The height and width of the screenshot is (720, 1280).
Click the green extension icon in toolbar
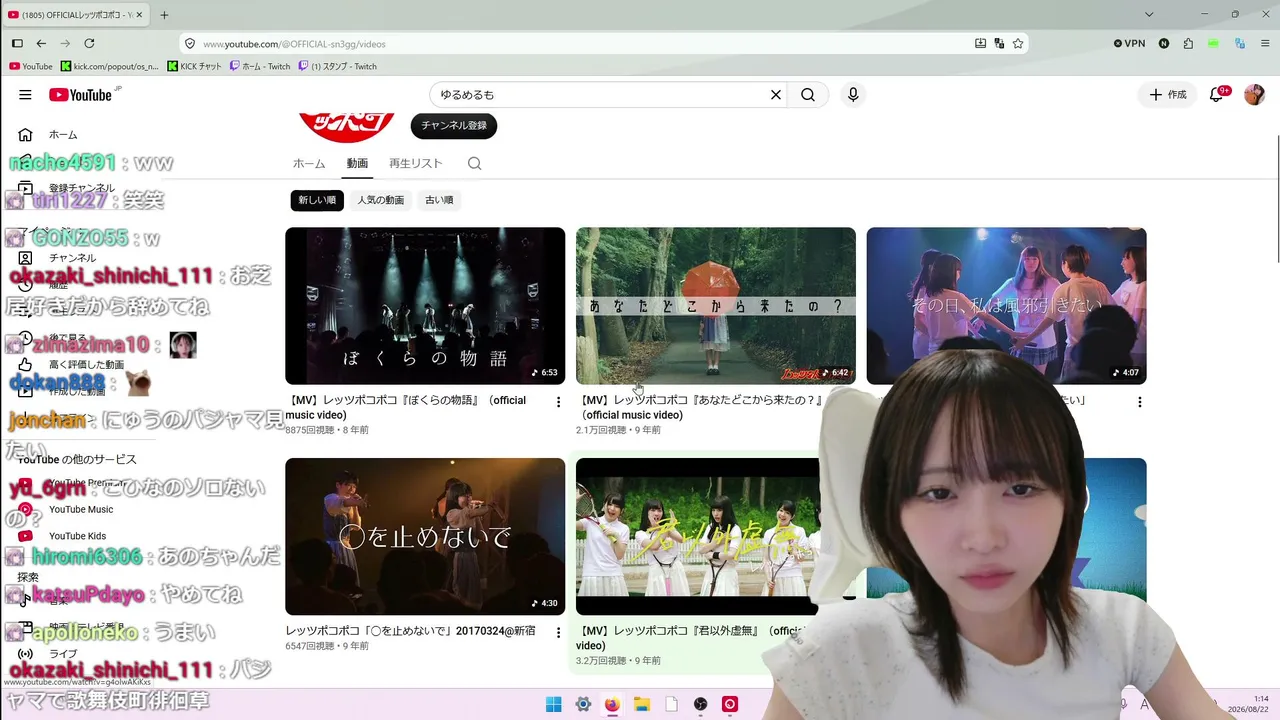click(1213, 44)
